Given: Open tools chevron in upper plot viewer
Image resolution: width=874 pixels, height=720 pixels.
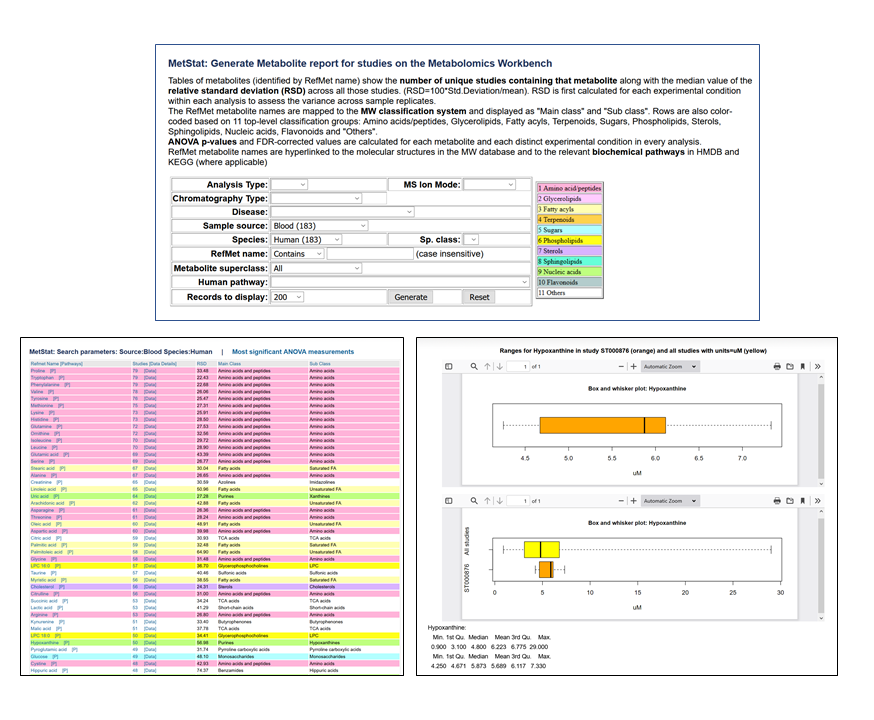Looking at the screenshot, I should [818, 367].
